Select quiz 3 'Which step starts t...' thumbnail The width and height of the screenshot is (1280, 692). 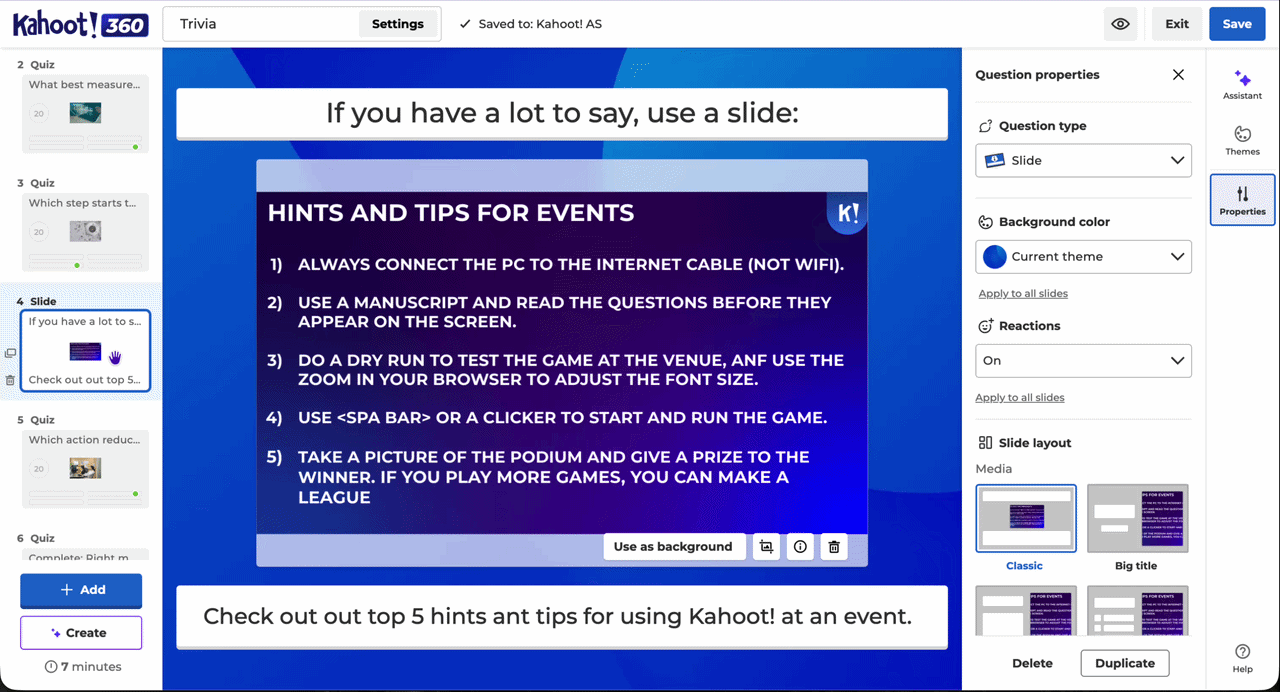click(85, 232)
